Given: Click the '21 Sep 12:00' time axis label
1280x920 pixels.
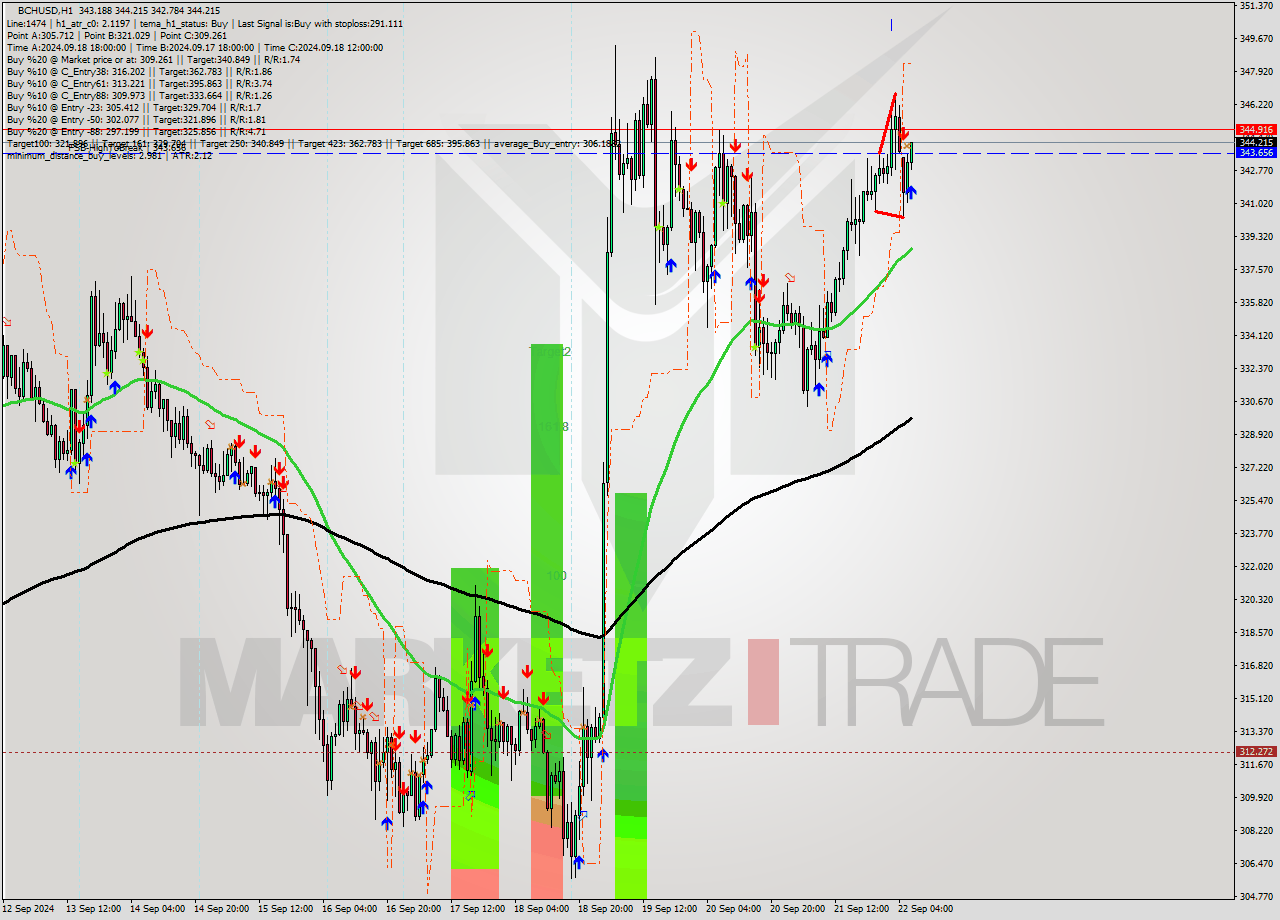Looking at the screenshot, I should (861, 909).
